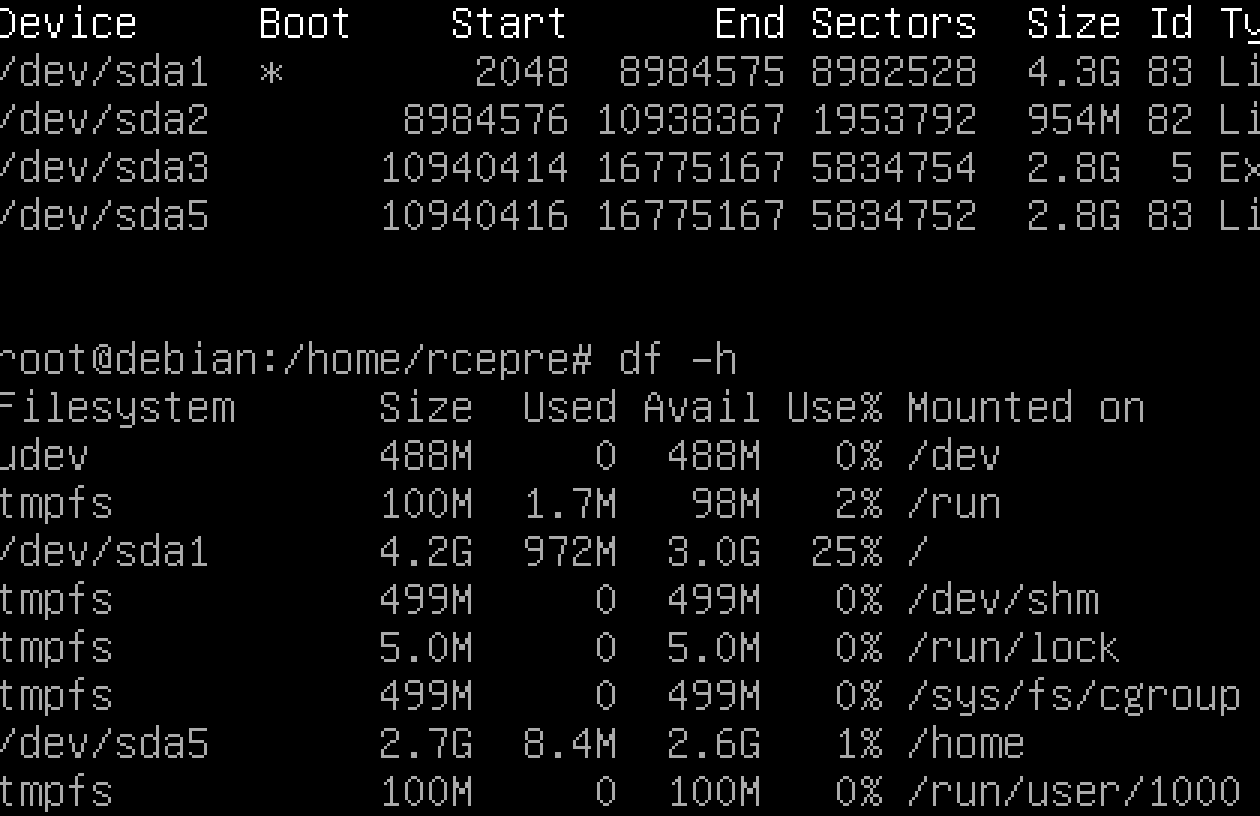
Task: Click the /dev/sda3 device entry
Action: point(103,168)
